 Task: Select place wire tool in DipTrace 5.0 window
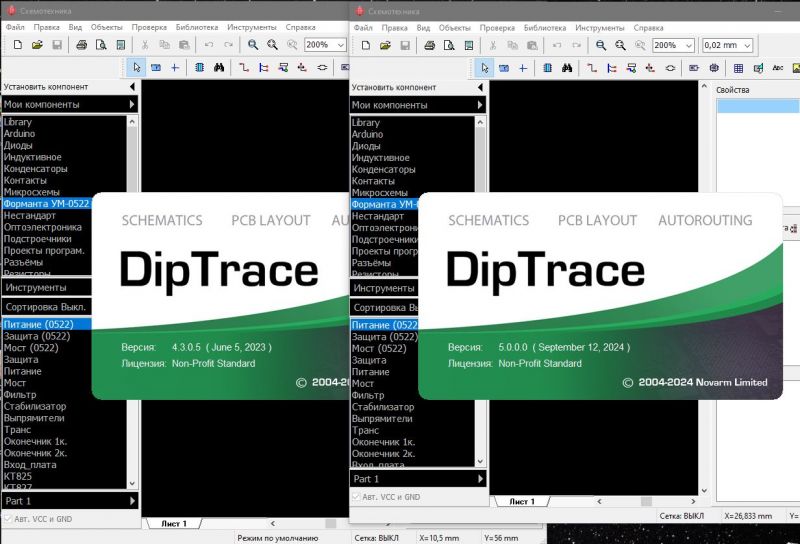click(x=592, y=68)
